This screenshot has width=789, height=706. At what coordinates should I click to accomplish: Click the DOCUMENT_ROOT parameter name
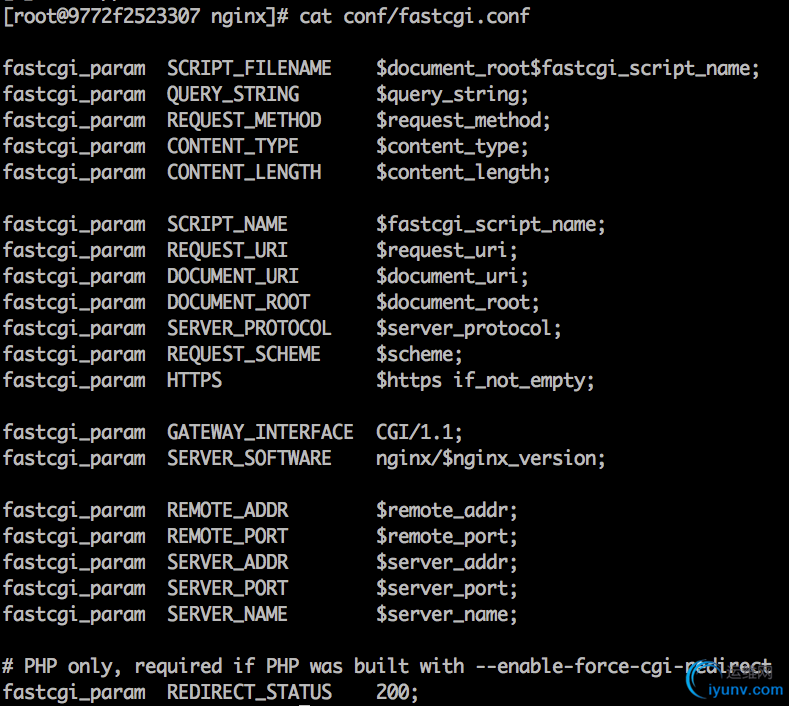pos(239,302)
